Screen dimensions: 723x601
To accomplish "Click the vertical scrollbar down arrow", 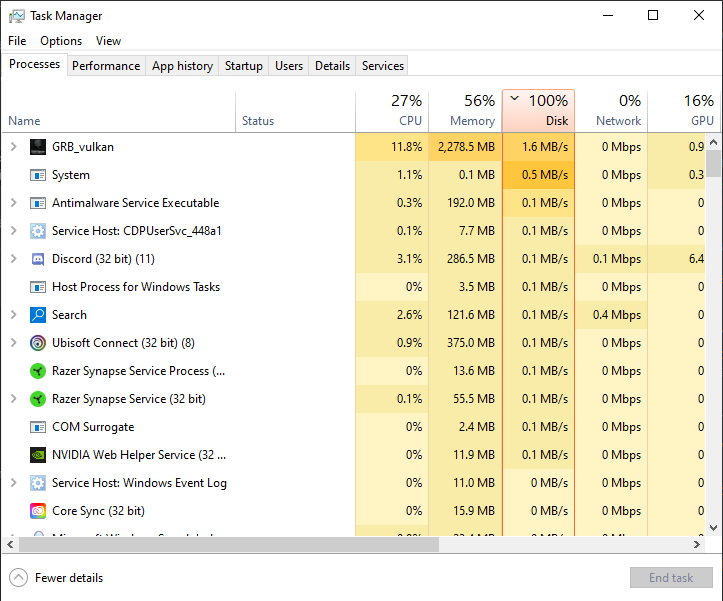I will click(x=713, y=528).
